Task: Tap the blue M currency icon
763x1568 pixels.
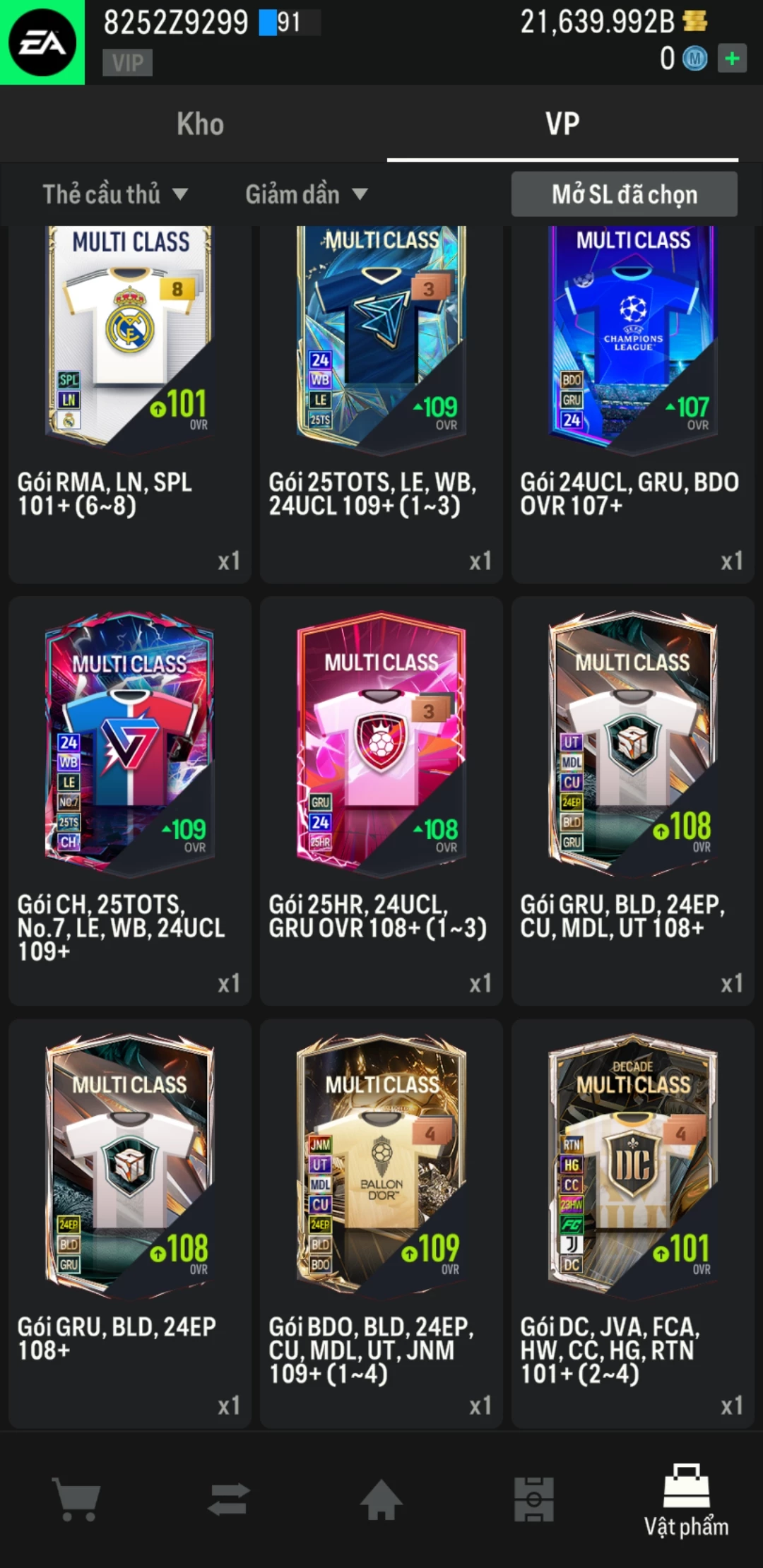Action: click(x=694, y=59)
